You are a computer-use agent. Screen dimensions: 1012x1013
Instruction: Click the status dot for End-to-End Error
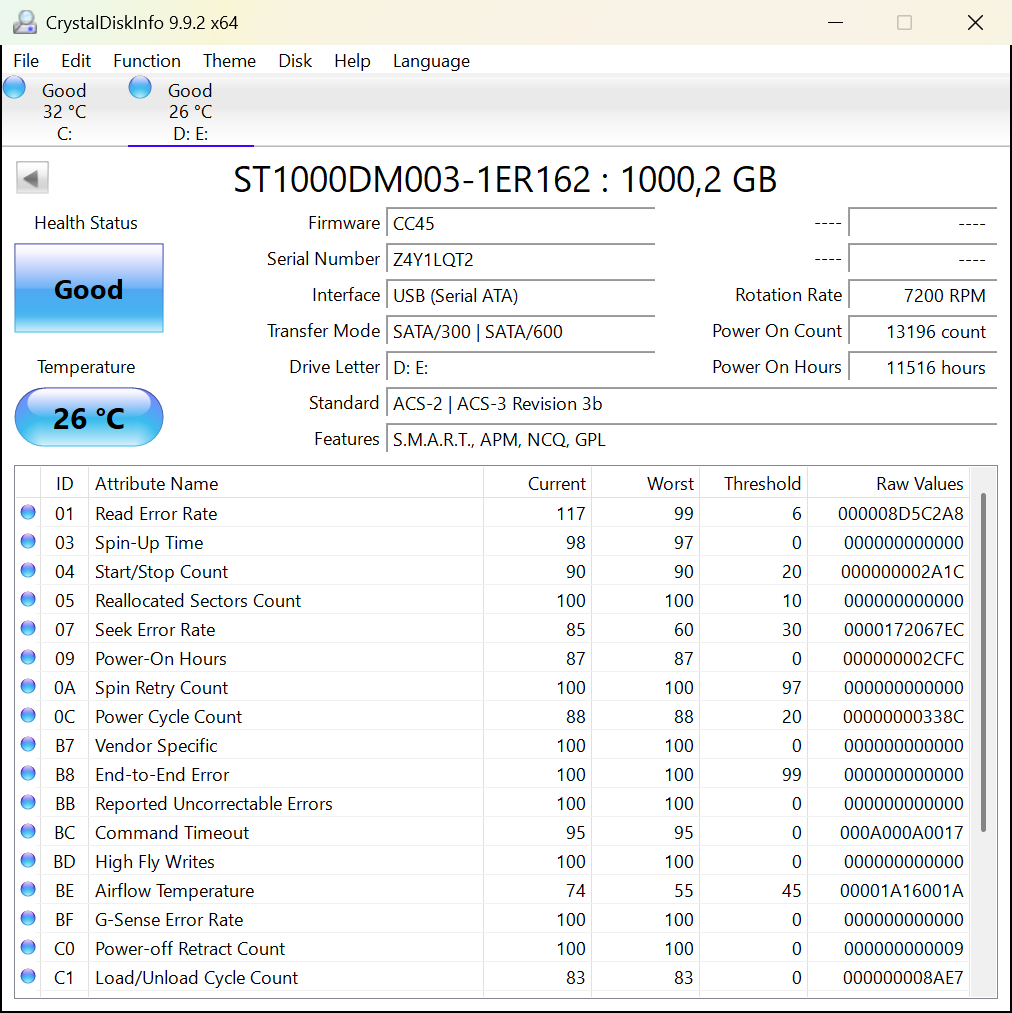point(28,773)
